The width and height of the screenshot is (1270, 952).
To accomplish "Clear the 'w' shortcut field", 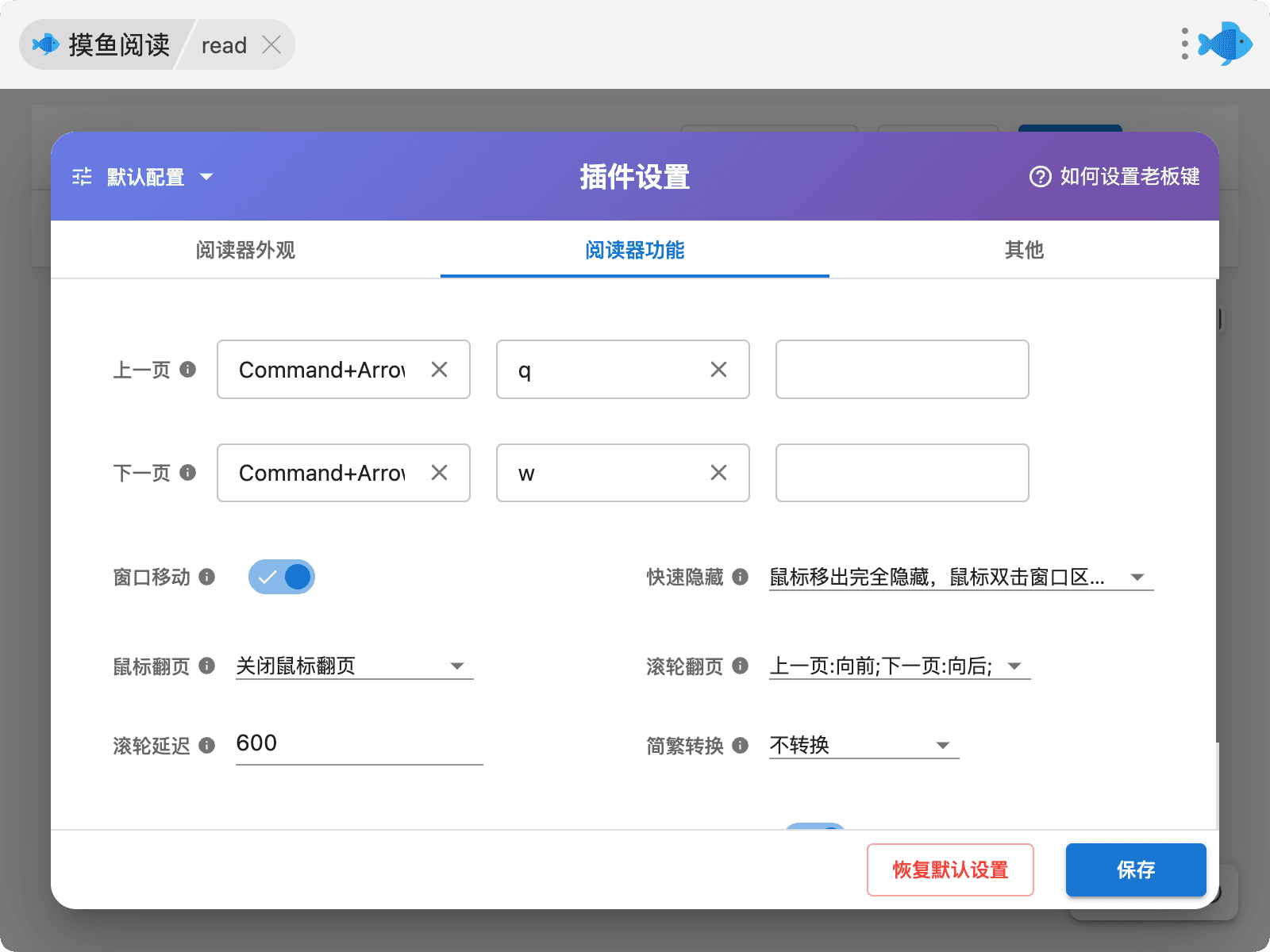I will tap(718, 473).
